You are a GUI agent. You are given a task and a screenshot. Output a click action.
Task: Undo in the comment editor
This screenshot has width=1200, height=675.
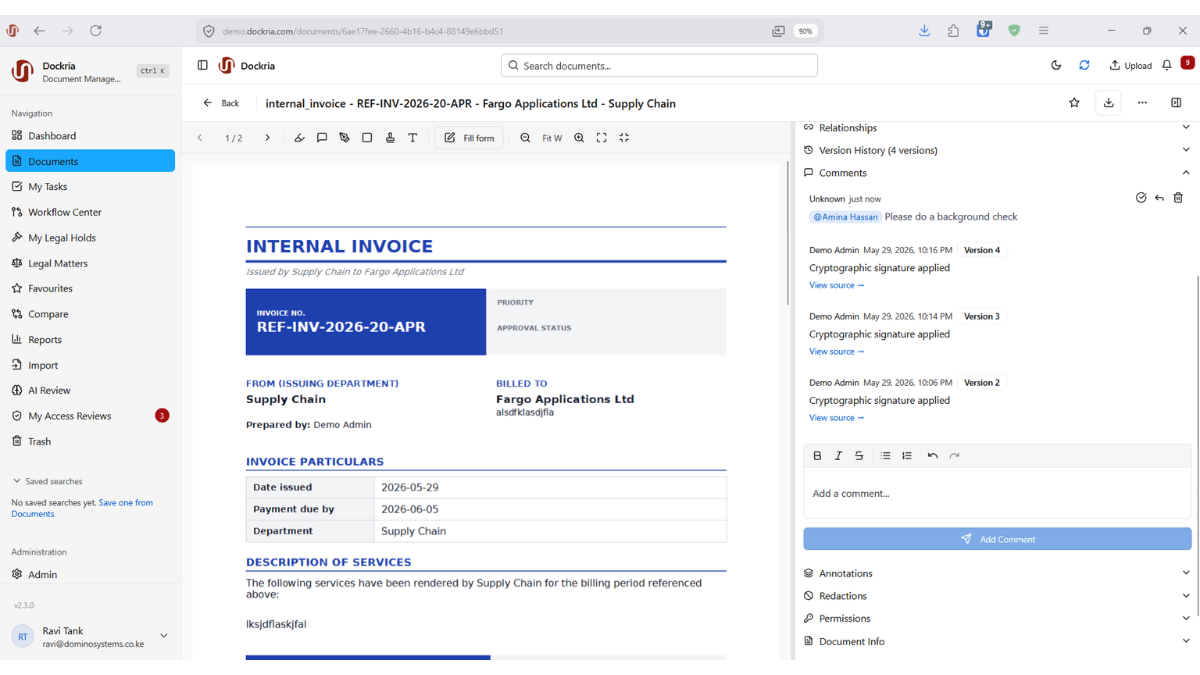click(x=933, y=456)
